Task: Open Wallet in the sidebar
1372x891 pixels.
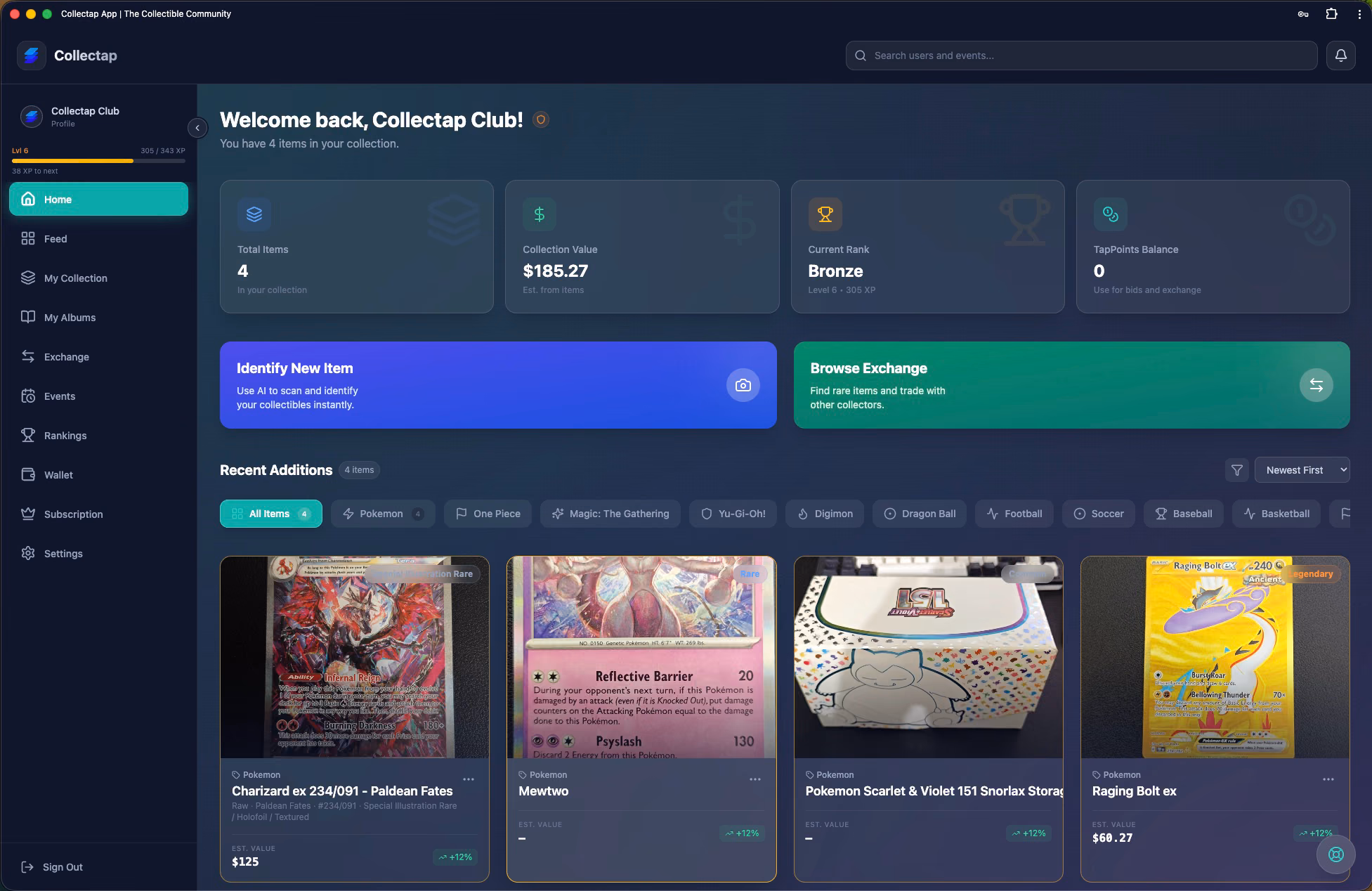Action: click(x=98, y=475)
